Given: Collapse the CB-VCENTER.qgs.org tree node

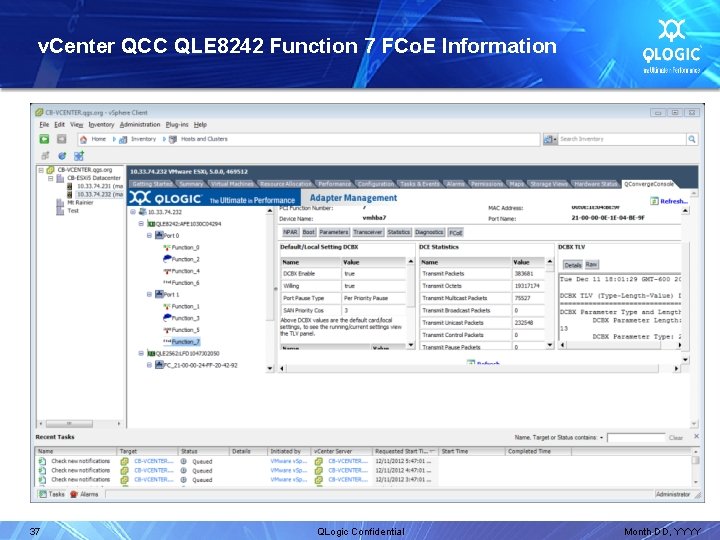Looking at the screenshot, I should pyautogui.click(x=41, y=170).
